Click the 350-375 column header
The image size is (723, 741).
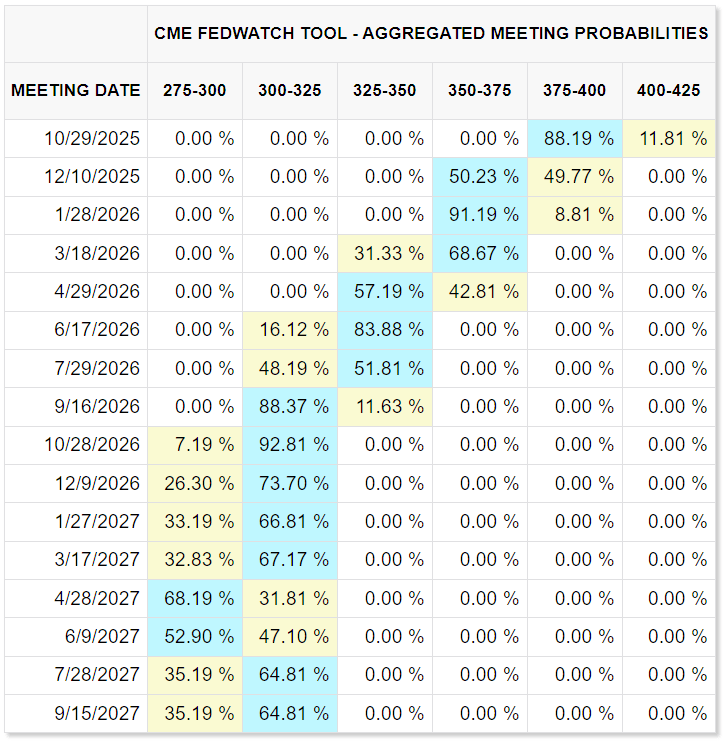coord(480,90)
